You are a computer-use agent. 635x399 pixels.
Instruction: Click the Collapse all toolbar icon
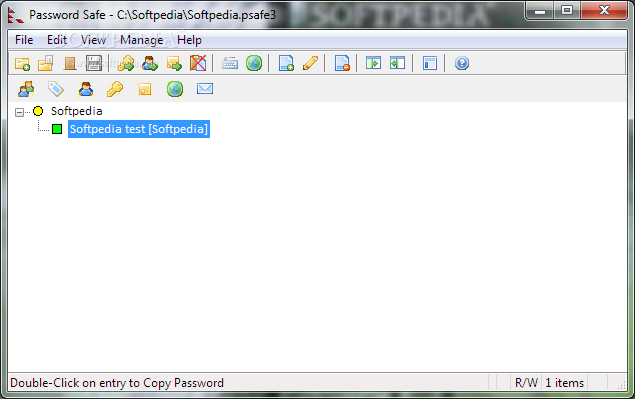(x=397, y=63)
